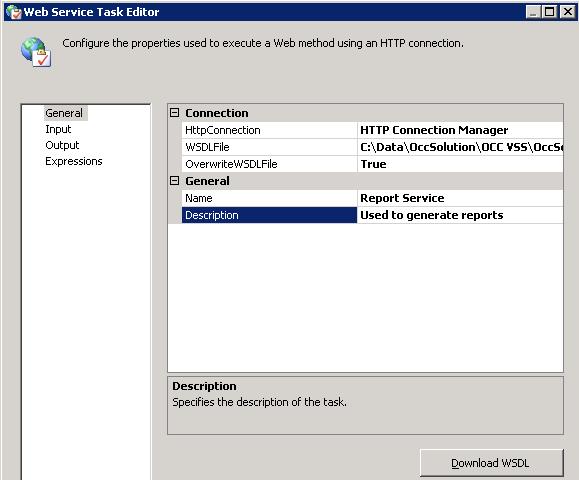Select the WSDLFile property name

269,147
